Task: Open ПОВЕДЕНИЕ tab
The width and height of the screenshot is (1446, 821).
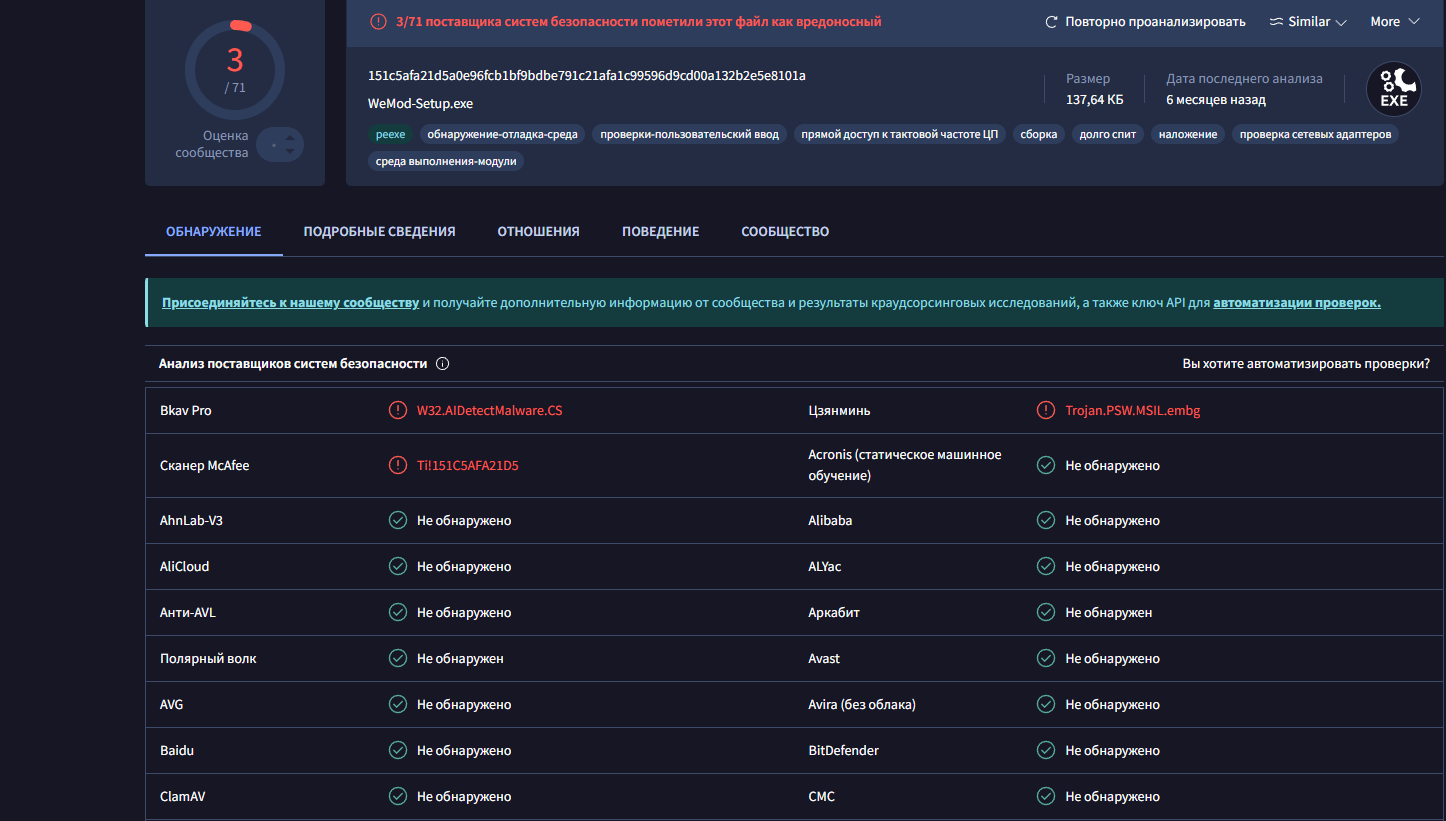Action: click(x=661, y=231)
